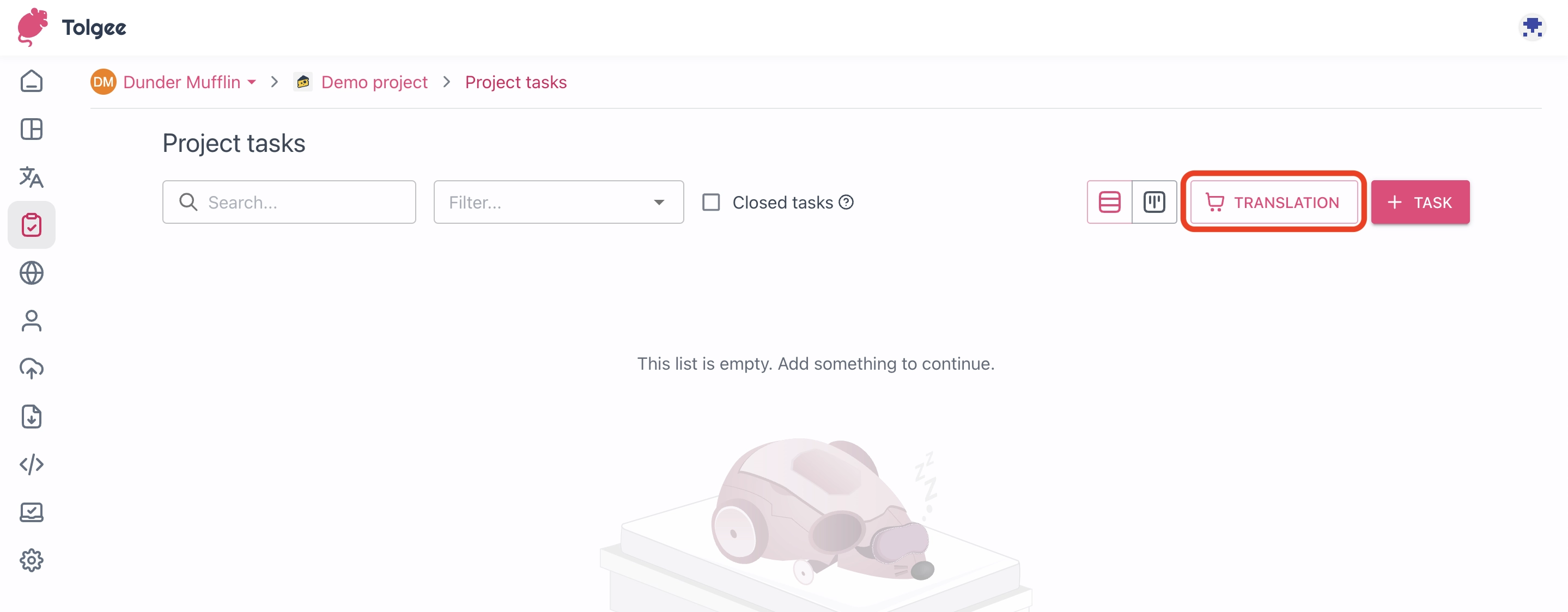The image size is (1568, 612).
Task: Open project Settings gear icon
Action: point(31,560)
